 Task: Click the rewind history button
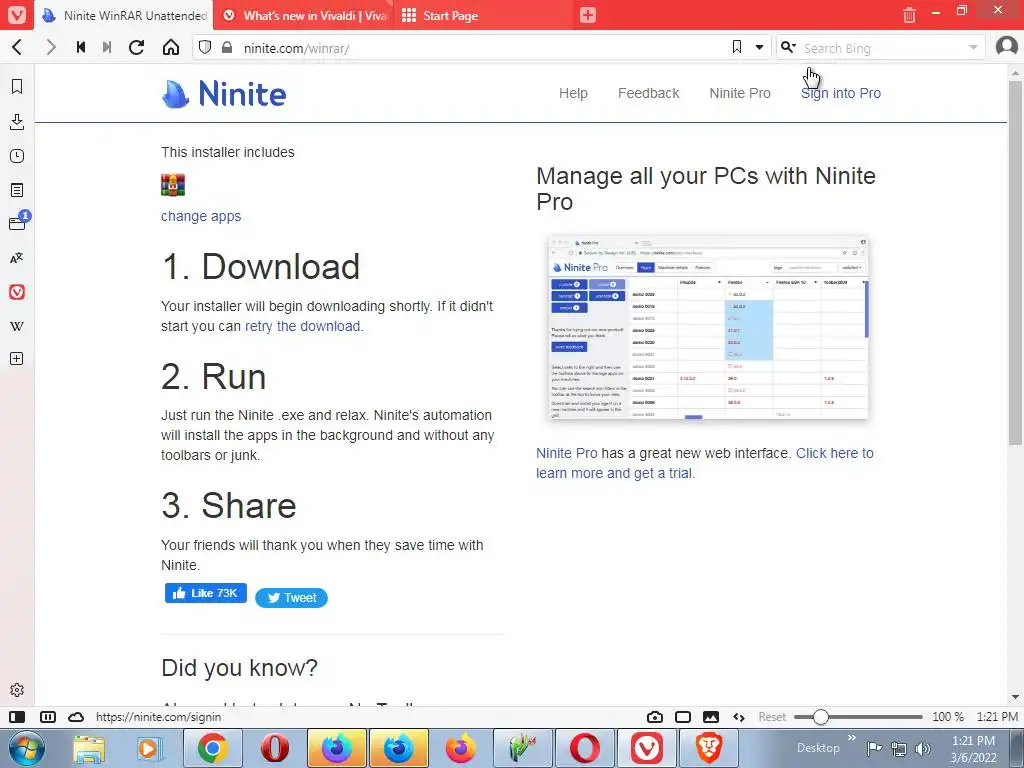point(81,48)
